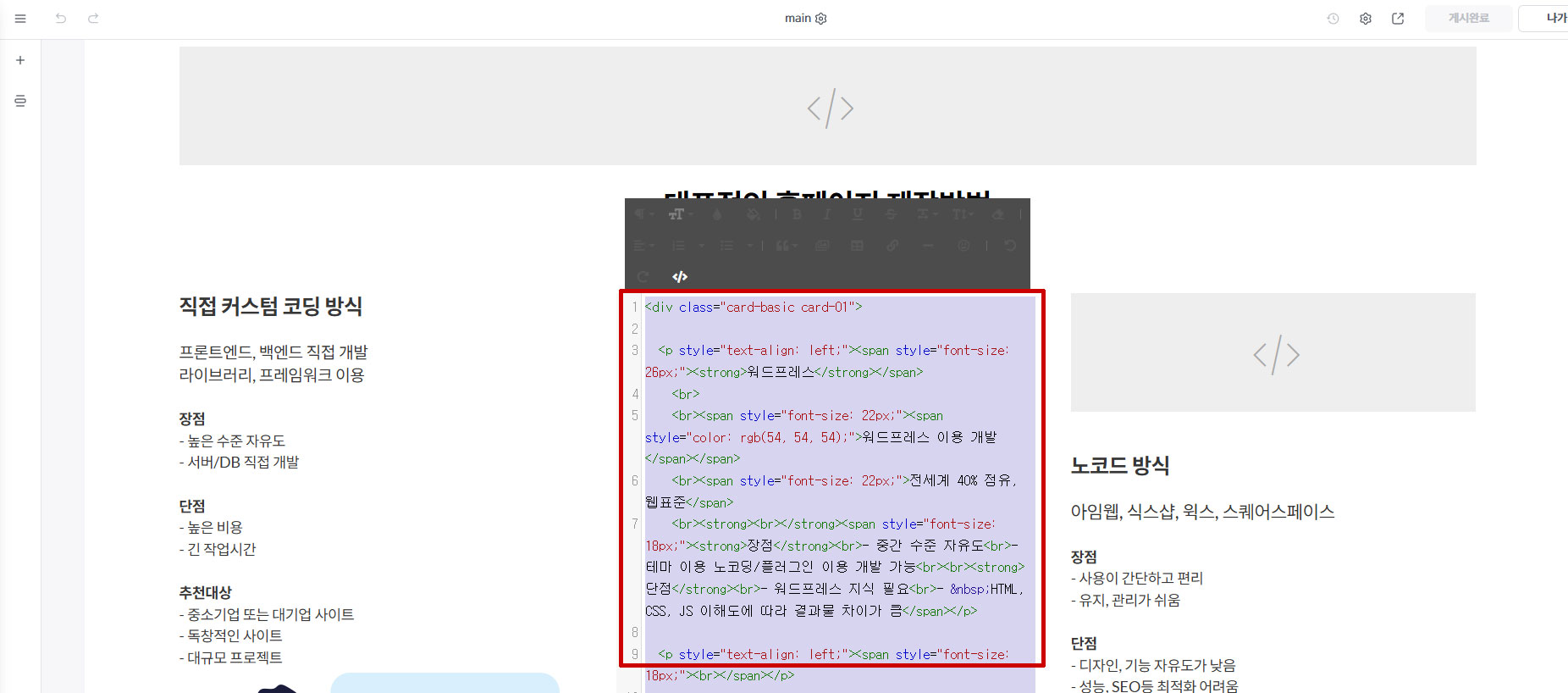Click '- 대규모 프로젝트' line
This screenshot has width=1568, height=693.
230,657
